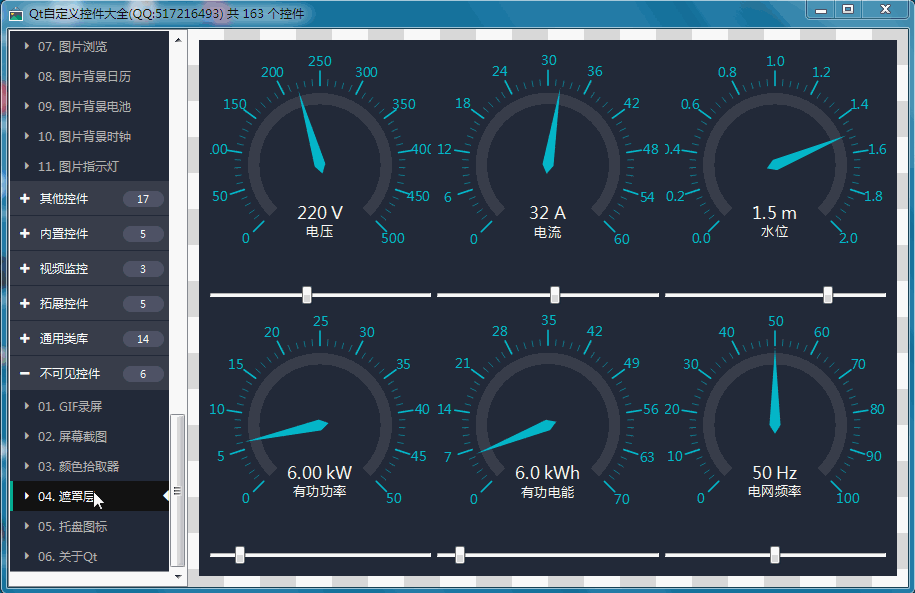Open 07. 图片浏览 item
915x593 pixels.
[x=72, y=47]
